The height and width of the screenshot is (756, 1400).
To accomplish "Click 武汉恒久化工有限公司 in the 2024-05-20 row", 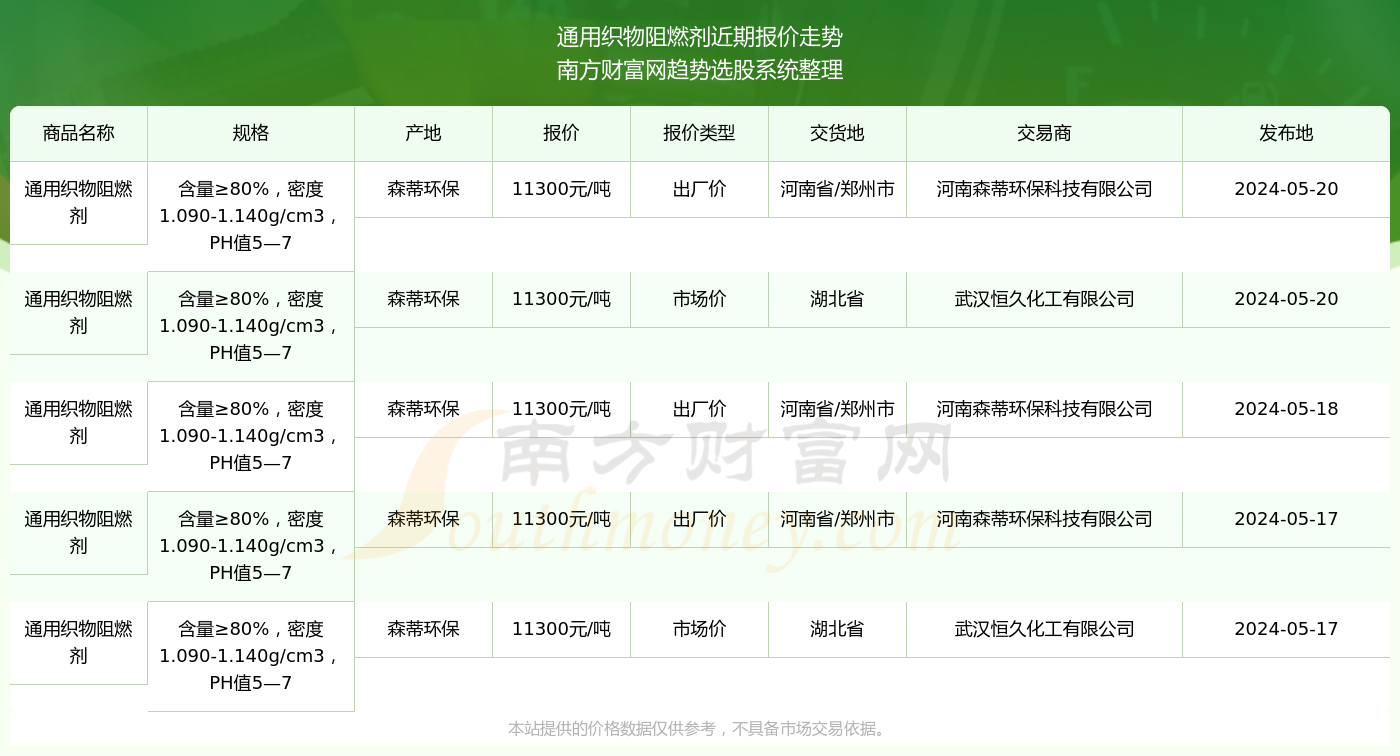I will [x=1045, y=299].
